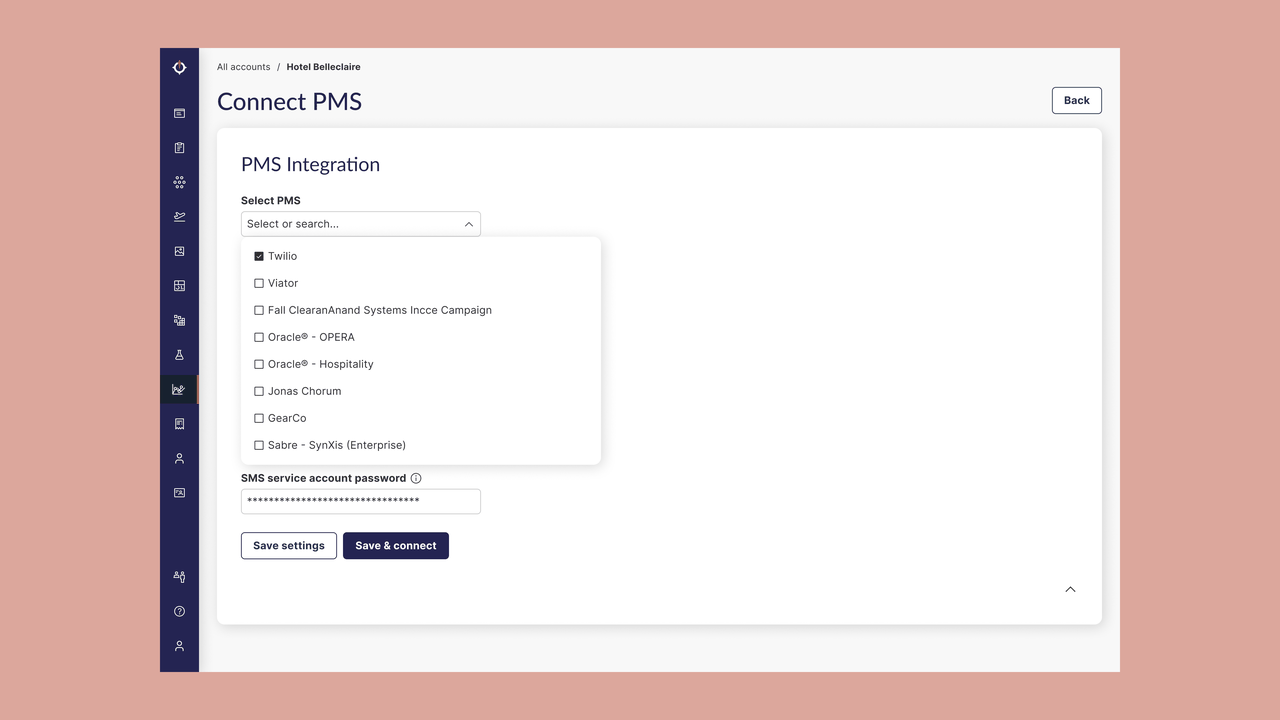Viewport: 1280px width, 720px height.
Task: Focus the Select or search field
Action: click(361, 224)
